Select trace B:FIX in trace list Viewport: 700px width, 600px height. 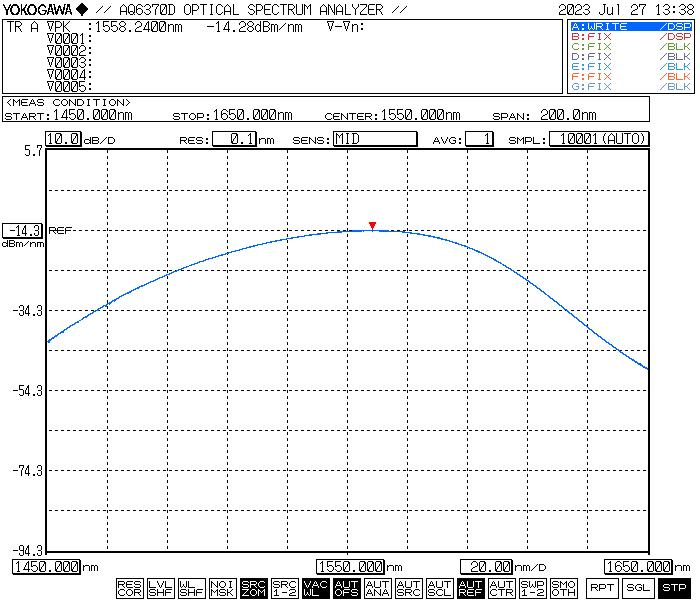pos(630,36)
